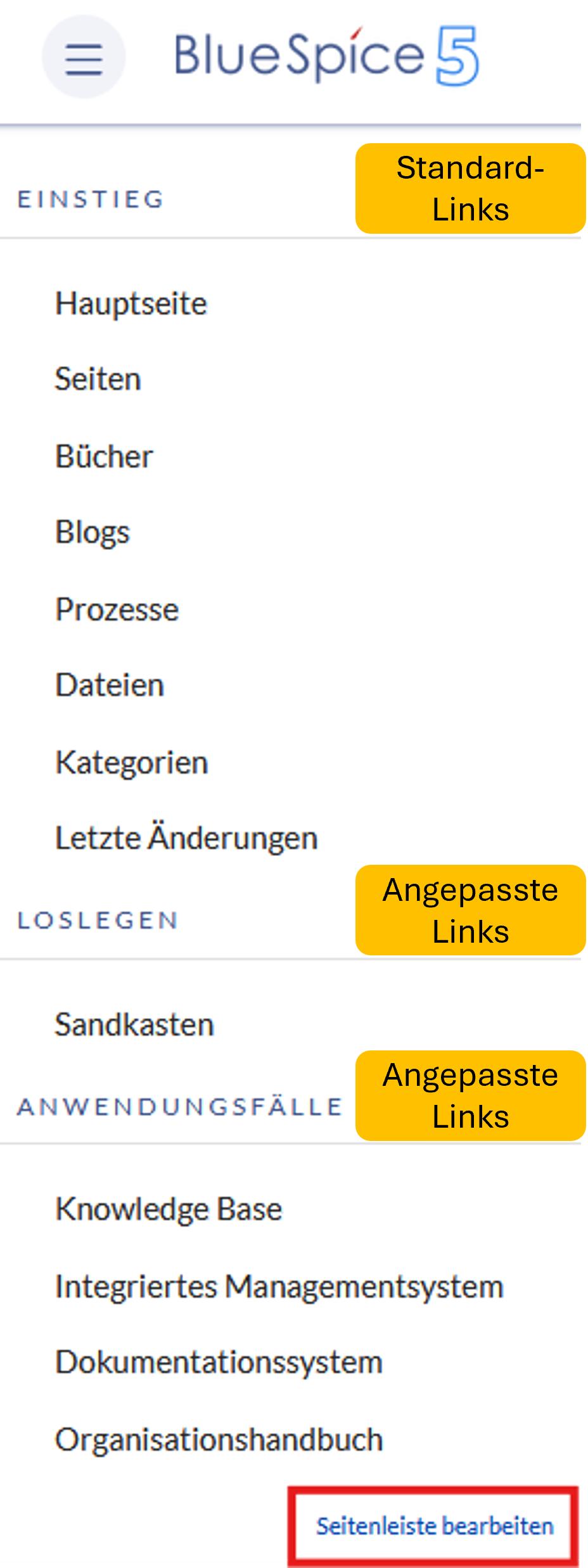Show Letzte Änderungen
The image size is (588, 1568).
[186, 838]
